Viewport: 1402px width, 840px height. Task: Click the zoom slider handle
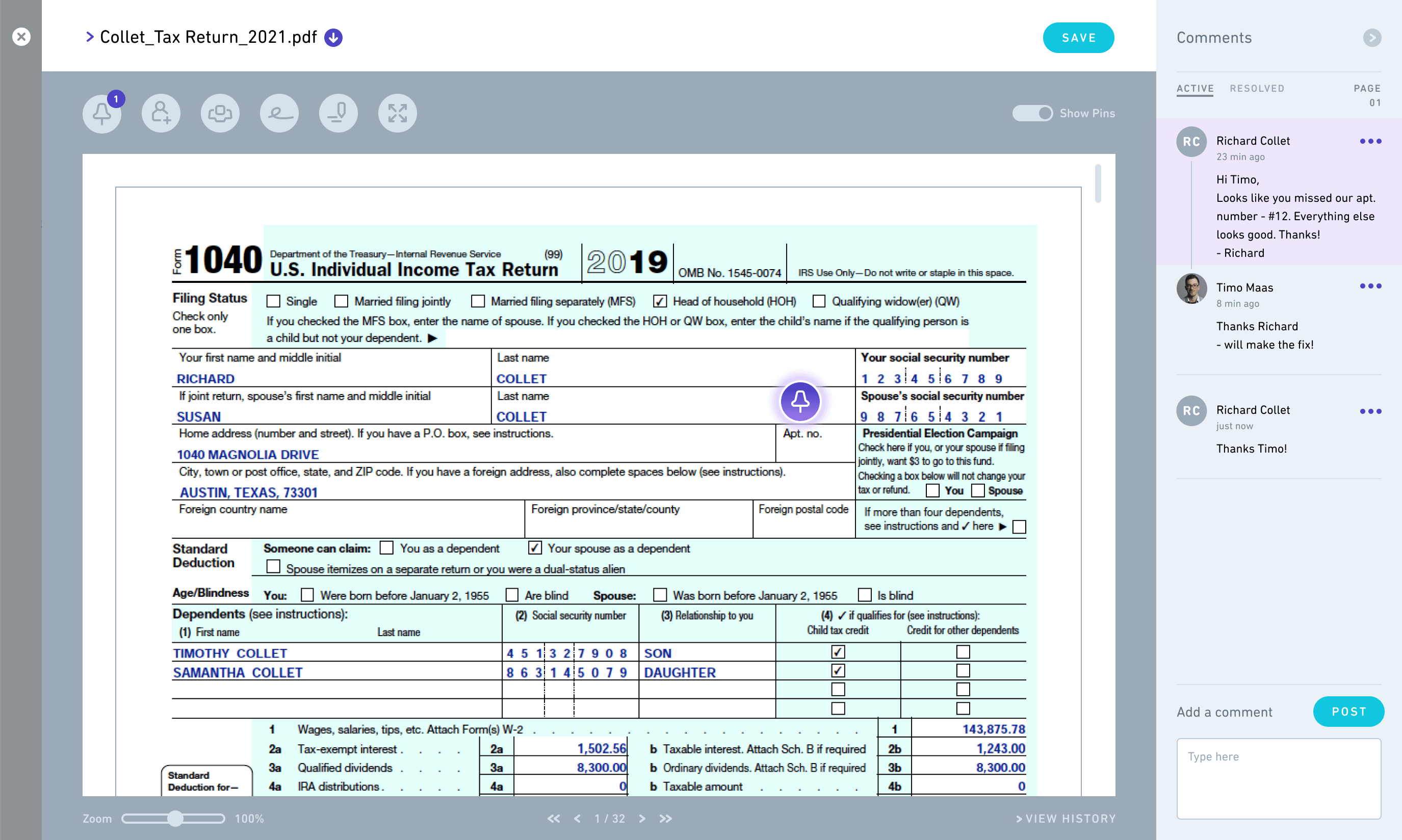click(175, 819)
